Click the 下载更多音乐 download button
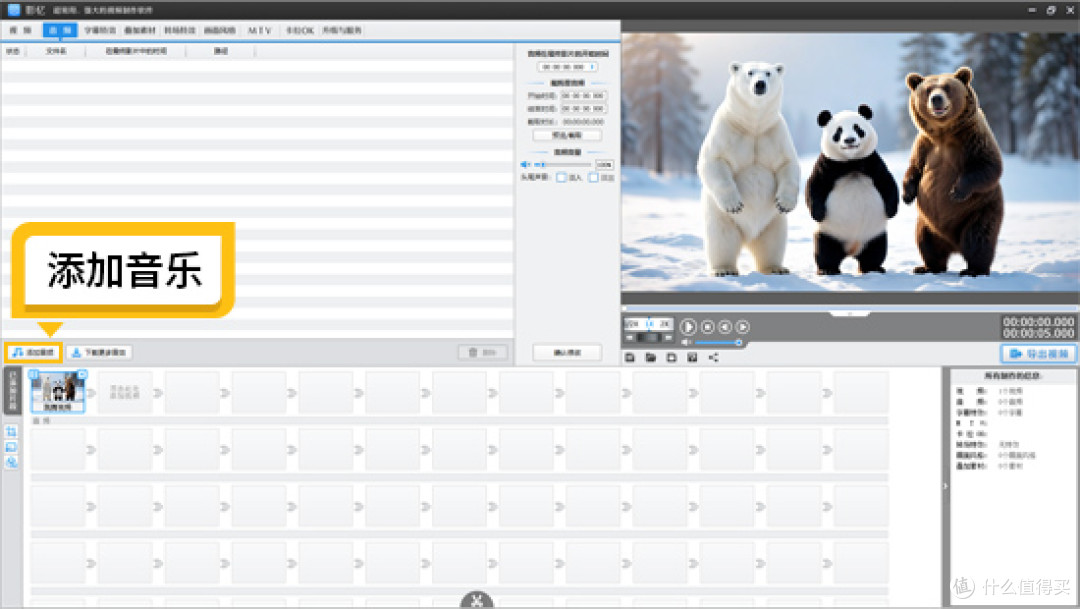 [x=99, y=352]
